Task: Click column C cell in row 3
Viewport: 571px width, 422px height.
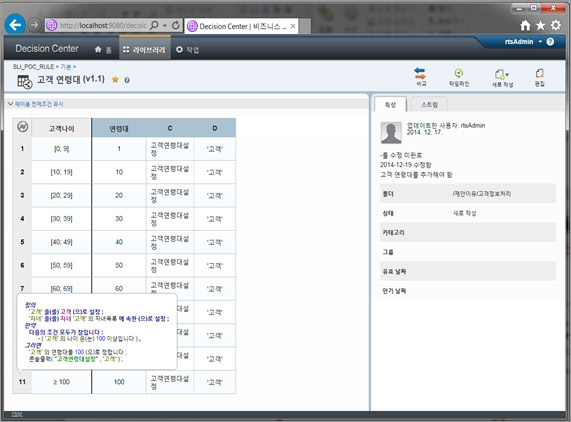Action: click(x=170, y=196)
